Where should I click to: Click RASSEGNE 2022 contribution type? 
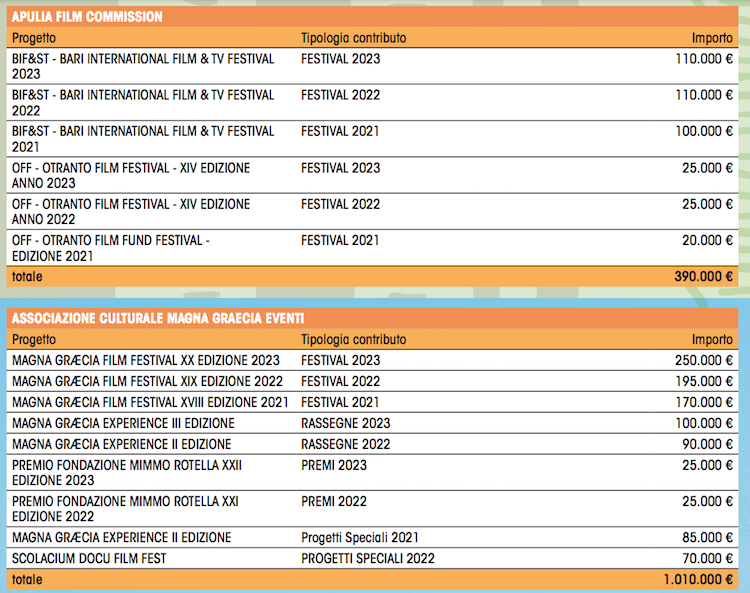345,444
